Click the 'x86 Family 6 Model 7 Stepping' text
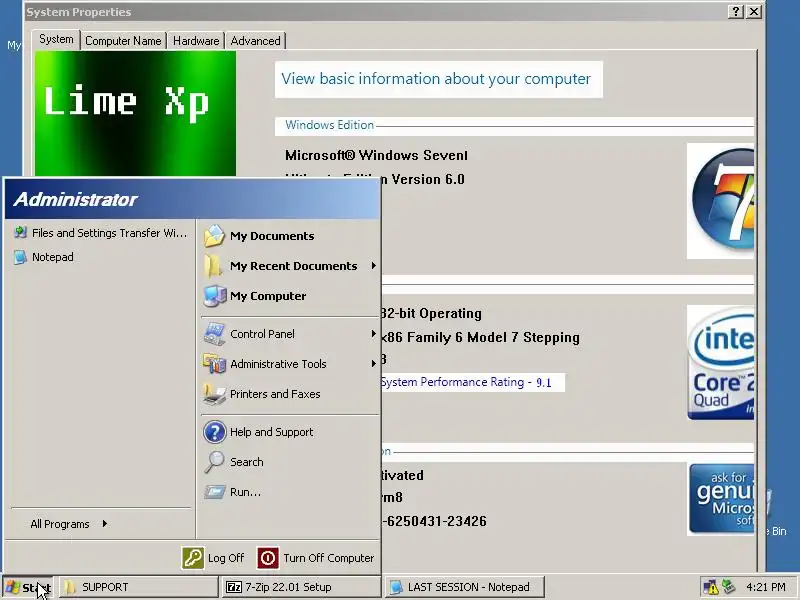Image resolution: width=800 pixels, height=600 pixels. [x=480, y=338]
